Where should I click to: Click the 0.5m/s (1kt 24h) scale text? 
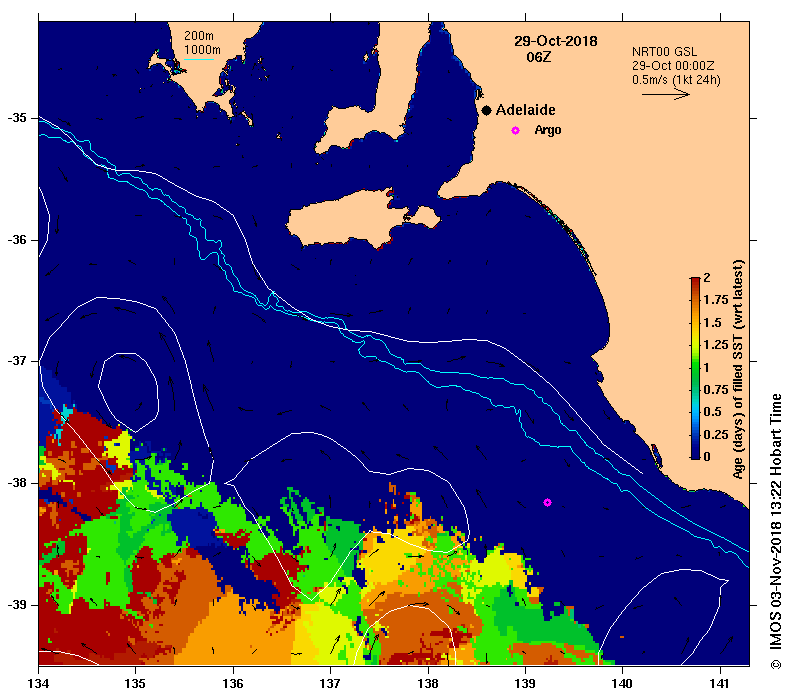coord(676,80)
